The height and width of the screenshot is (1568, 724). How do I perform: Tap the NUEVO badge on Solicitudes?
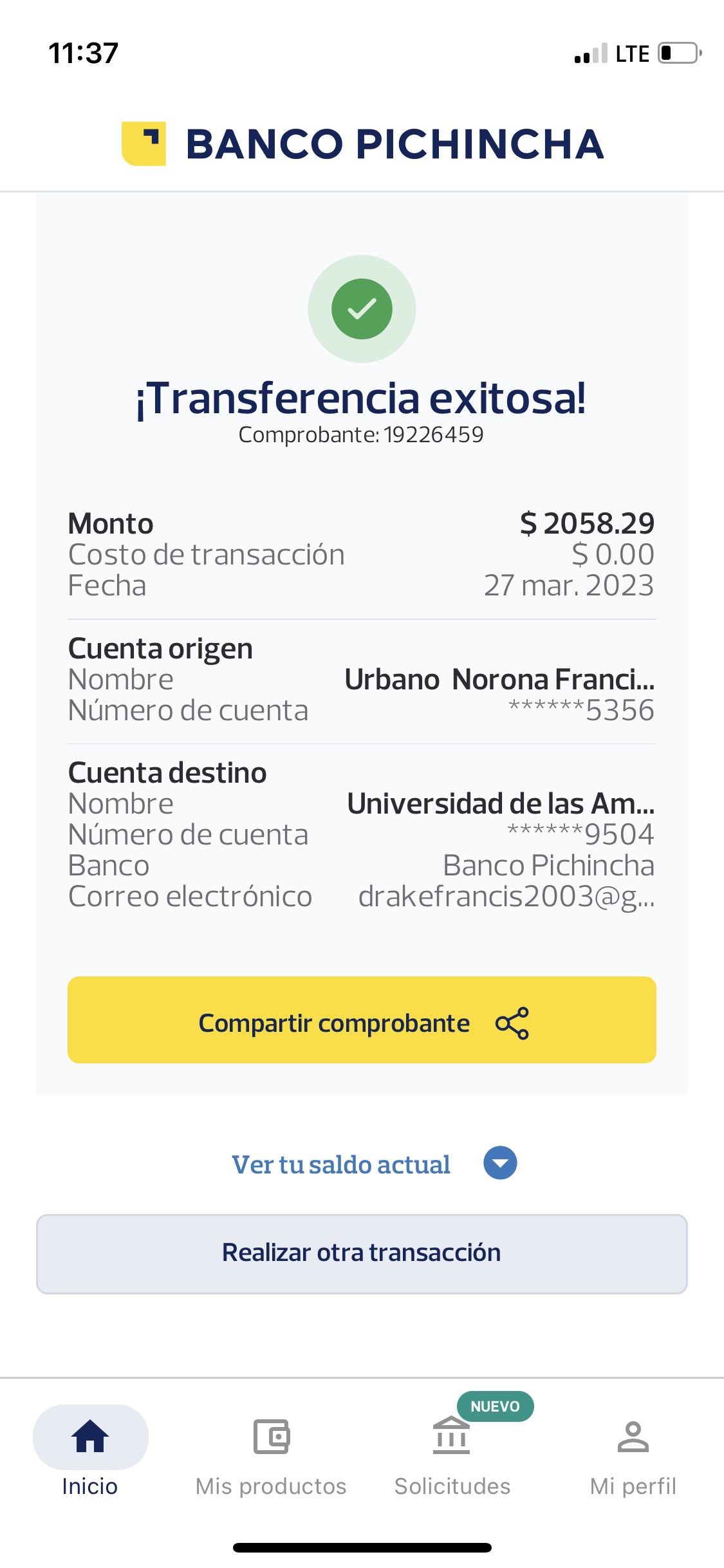(495, 1406)
